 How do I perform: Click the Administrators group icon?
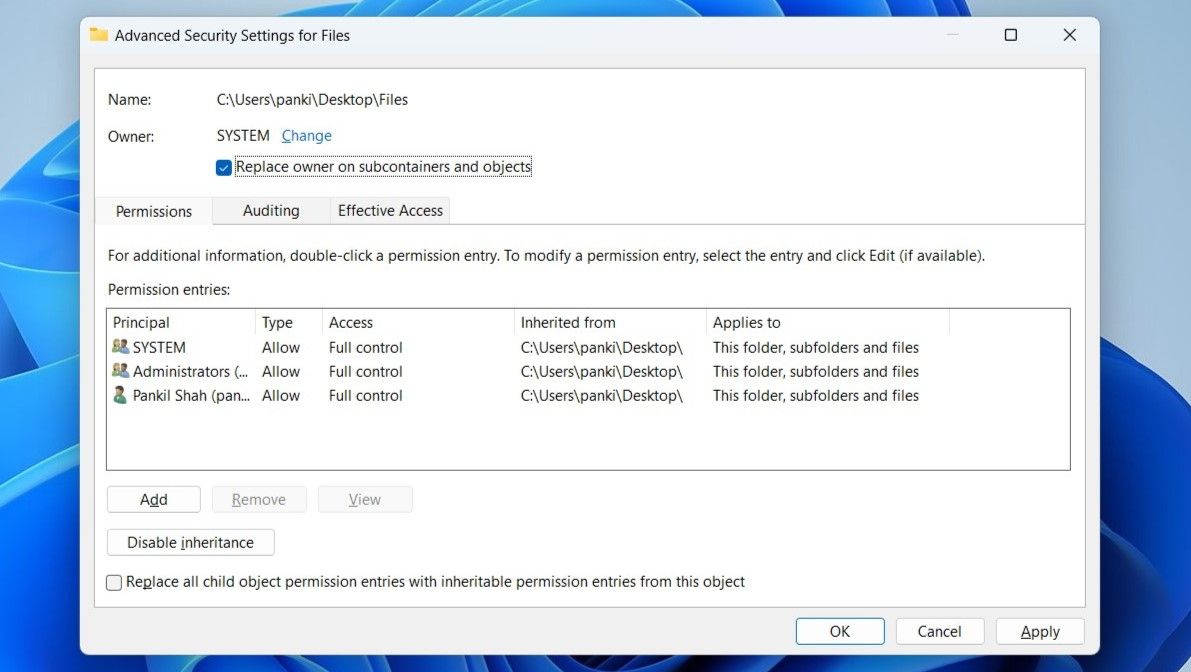pos(121,371)
